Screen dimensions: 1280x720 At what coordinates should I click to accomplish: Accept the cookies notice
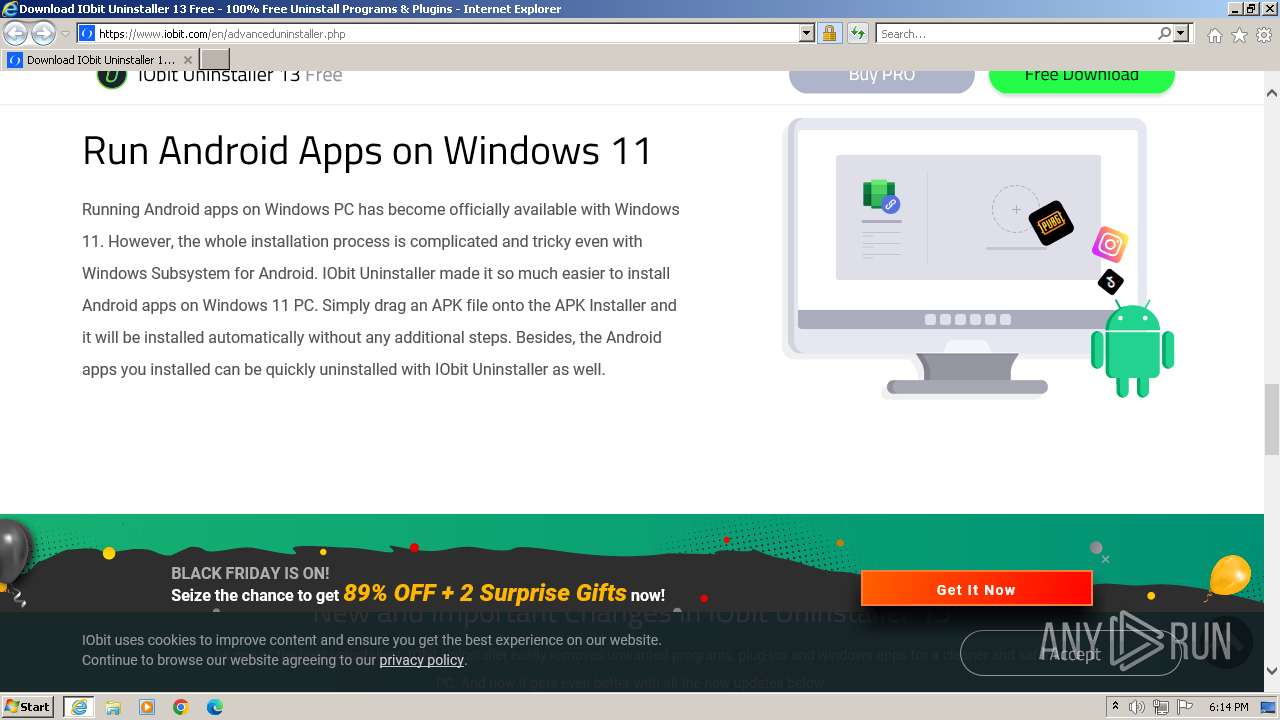tap(1071, 654)
